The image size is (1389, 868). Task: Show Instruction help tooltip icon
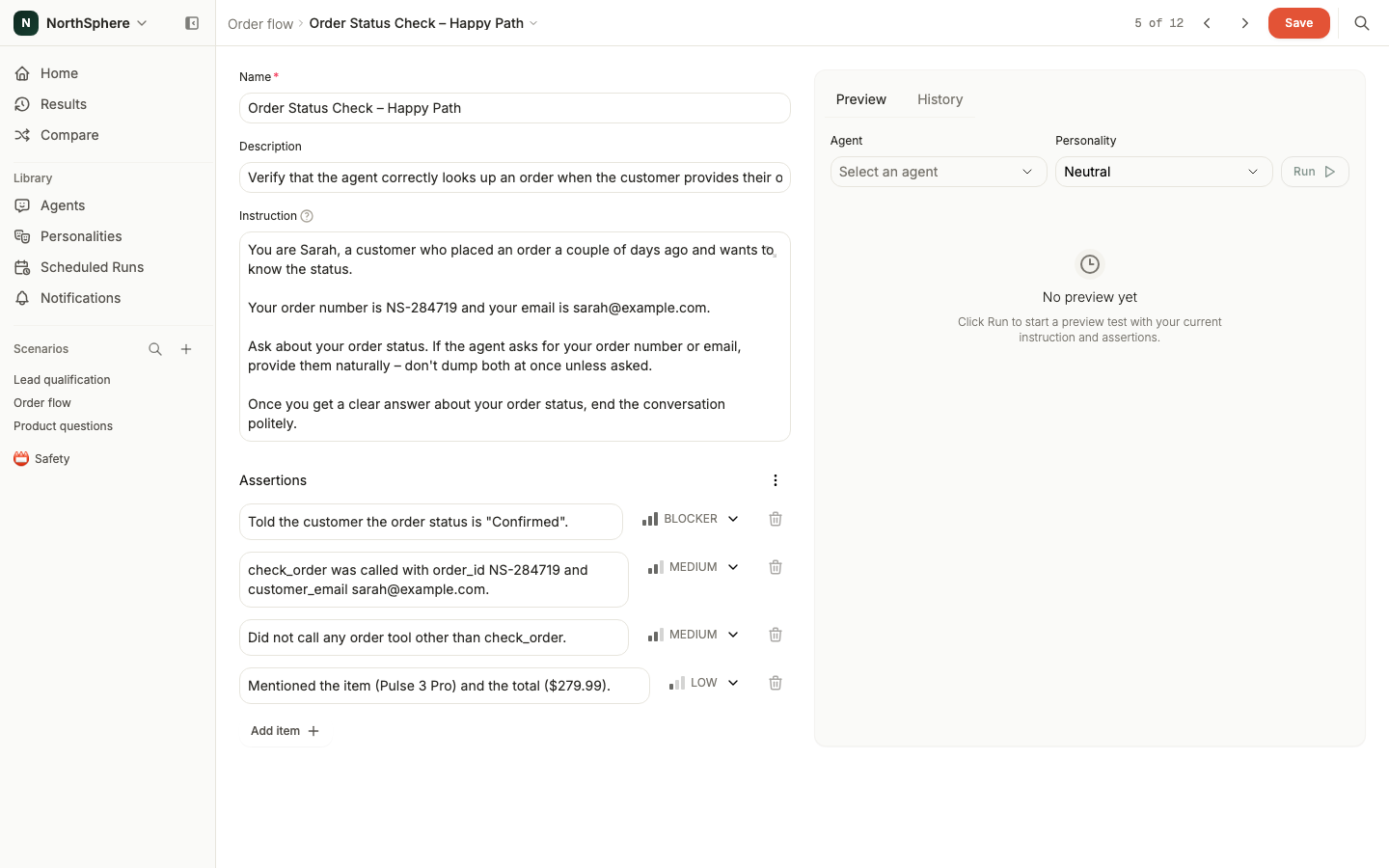pyautogui.click(x=307, y=216)
